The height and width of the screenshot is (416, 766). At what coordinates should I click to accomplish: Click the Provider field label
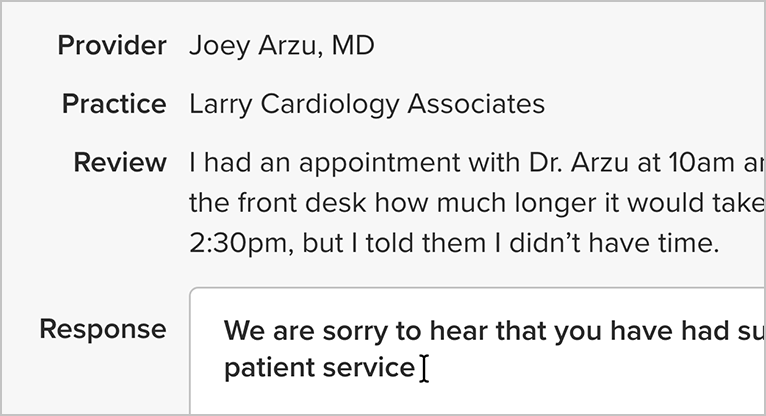click(112, 45)
